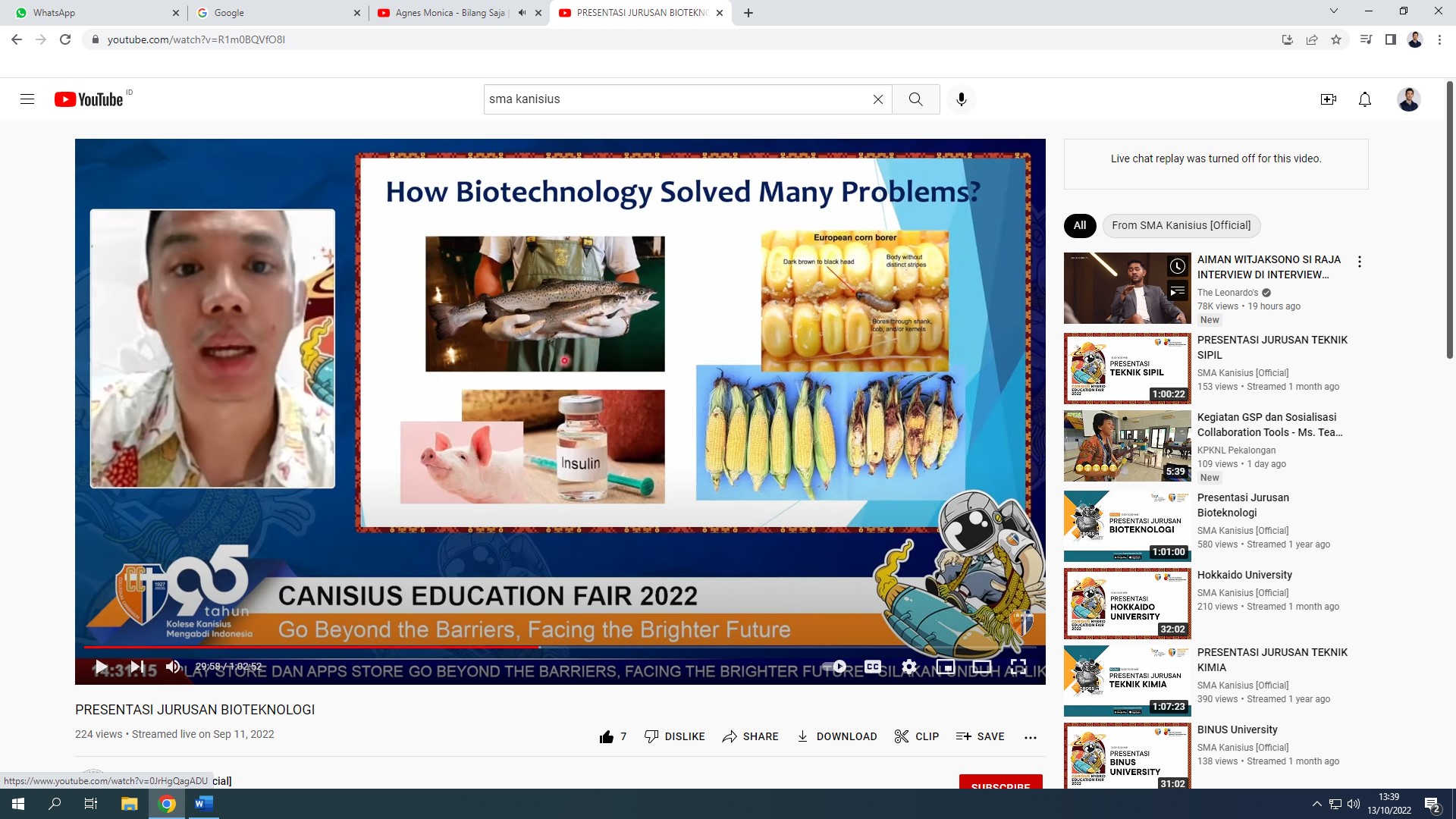Bookmark this page with the star
This screenshot has height=819, width=1456.
1336,39
